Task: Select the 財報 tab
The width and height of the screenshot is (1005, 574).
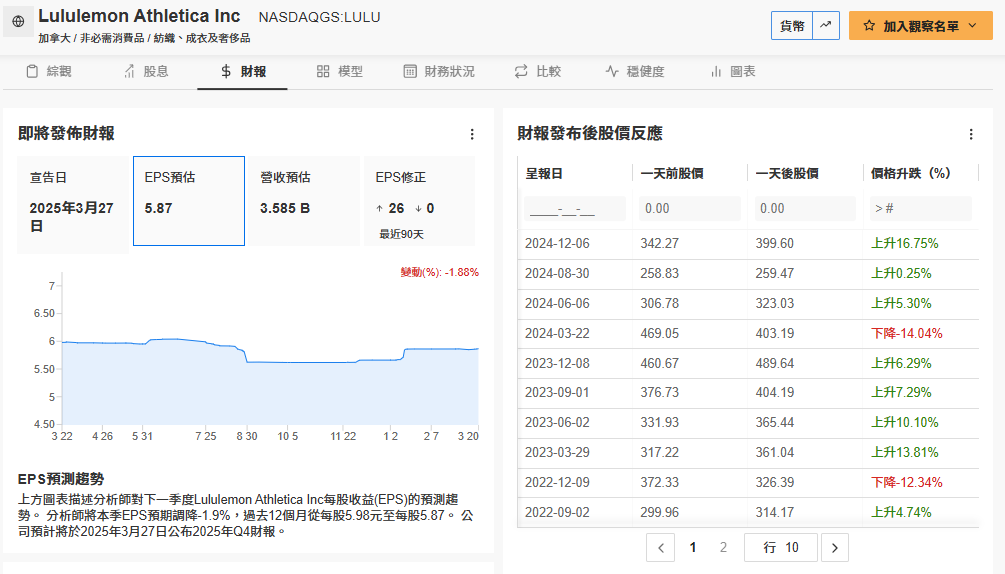Action: 243,71
